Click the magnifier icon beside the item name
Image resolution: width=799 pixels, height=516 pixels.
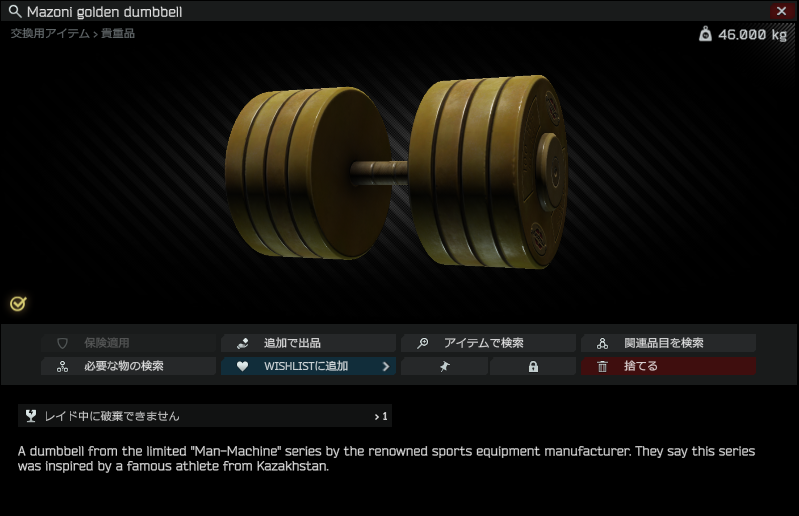click(15, 11)
